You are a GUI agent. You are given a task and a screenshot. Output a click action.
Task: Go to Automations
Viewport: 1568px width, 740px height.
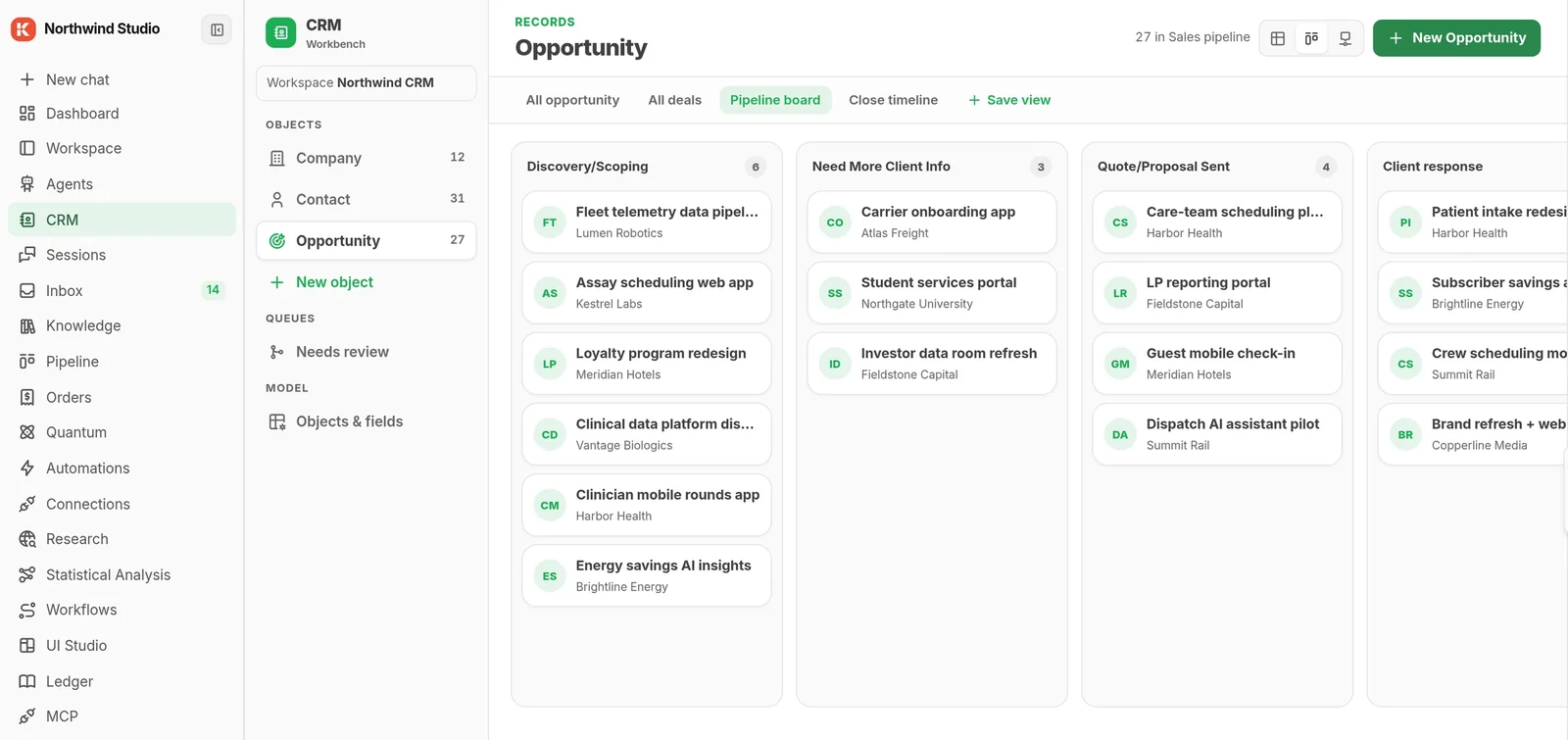pyautogui.click(x=122, y=469)
